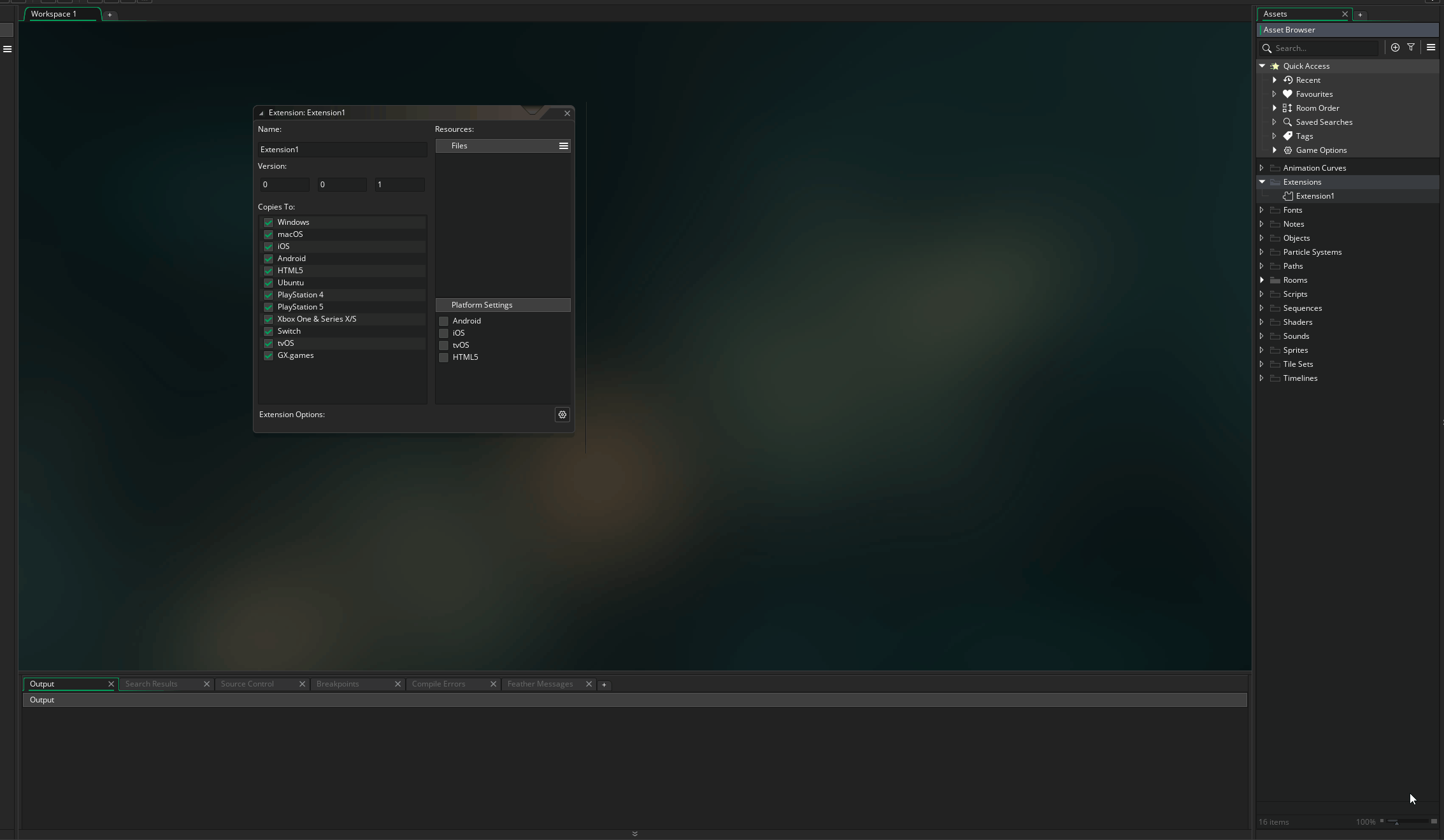Image resolution: width=1444 pixels, height=840 pixels.
Task: Uncheck the GX.games checkbox
Action: 268,355
